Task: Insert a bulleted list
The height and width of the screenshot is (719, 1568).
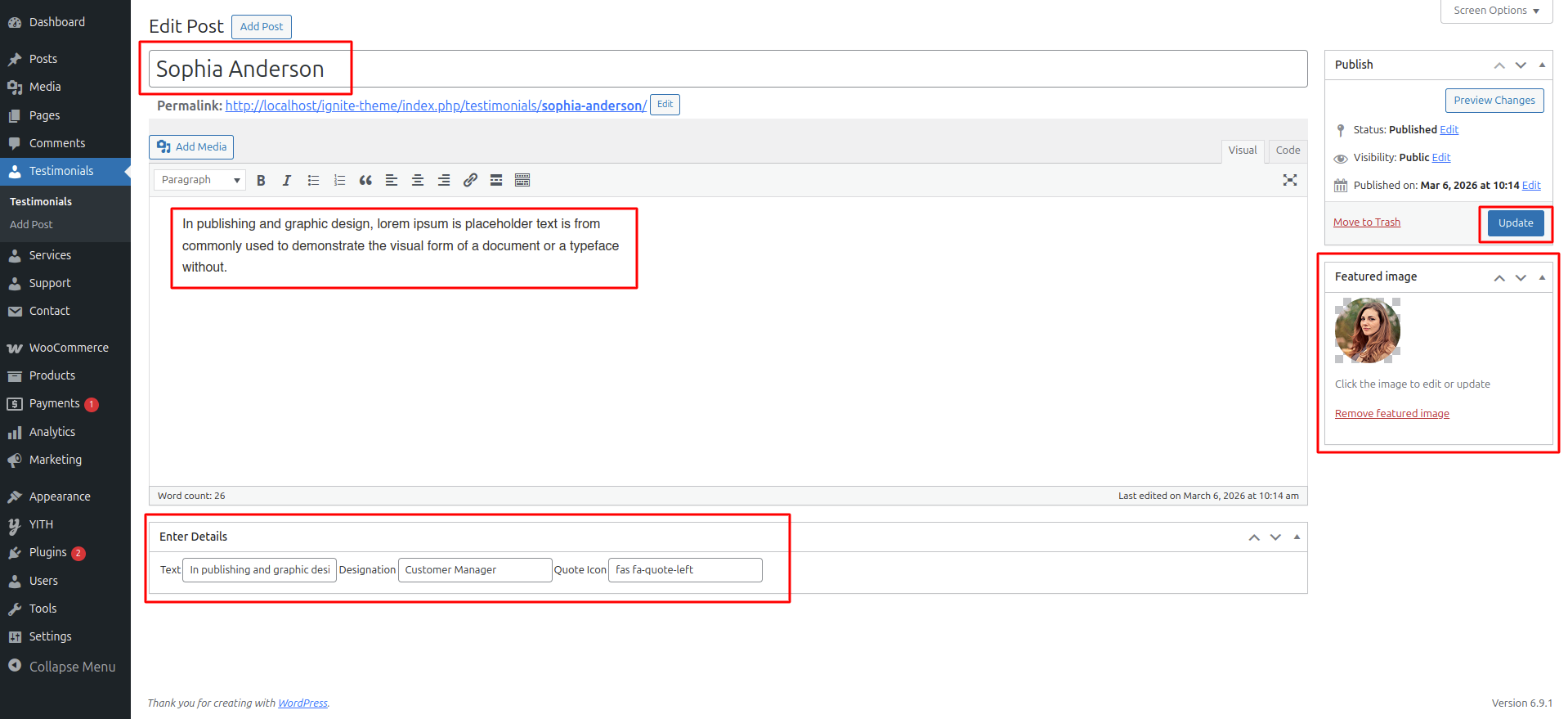Action: pyautogui.click(x=313, y=180)
